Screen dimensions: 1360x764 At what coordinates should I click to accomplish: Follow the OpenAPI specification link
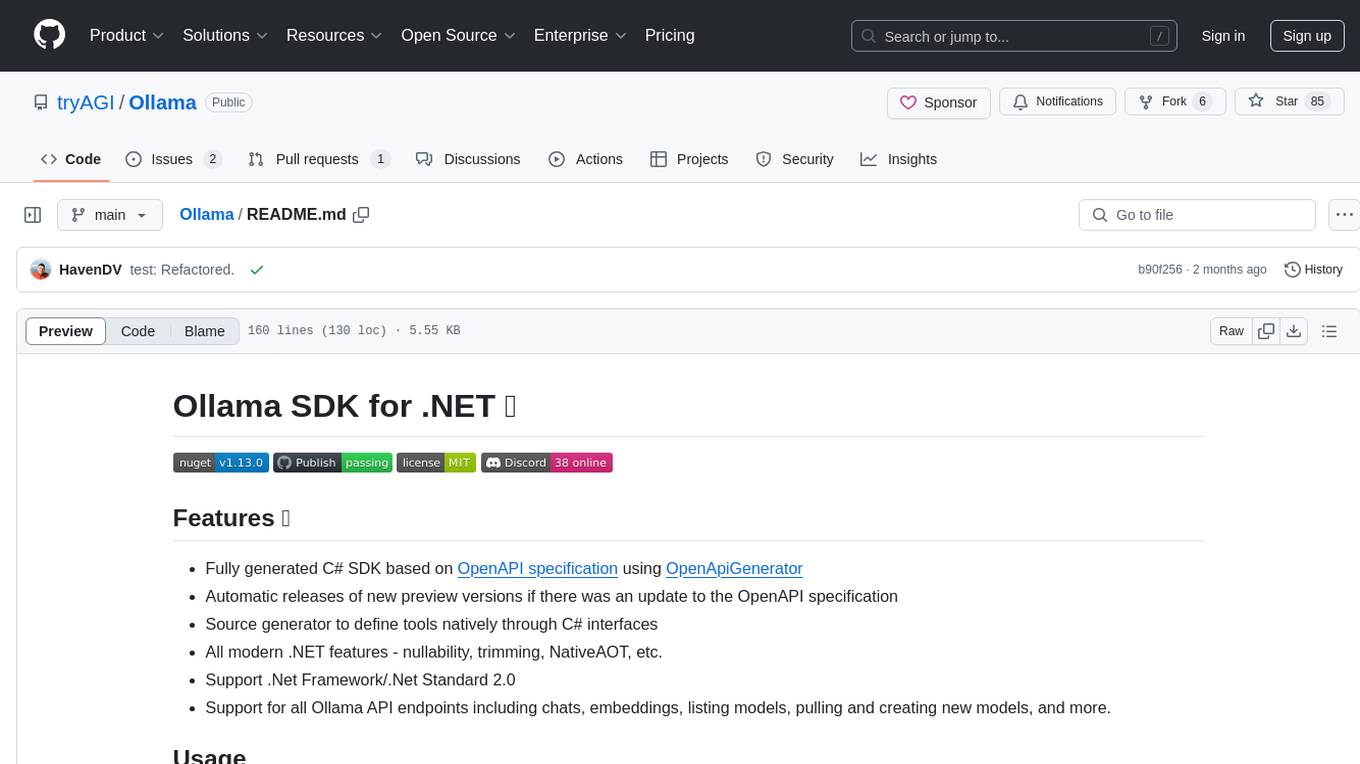pyautogui.click(x=537, y=568)
